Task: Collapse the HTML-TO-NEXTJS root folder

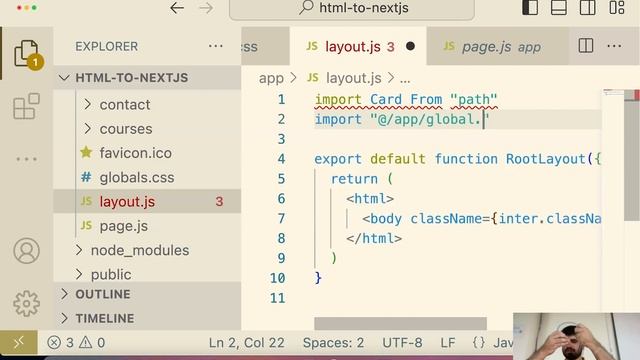Action: pos(147,78)
